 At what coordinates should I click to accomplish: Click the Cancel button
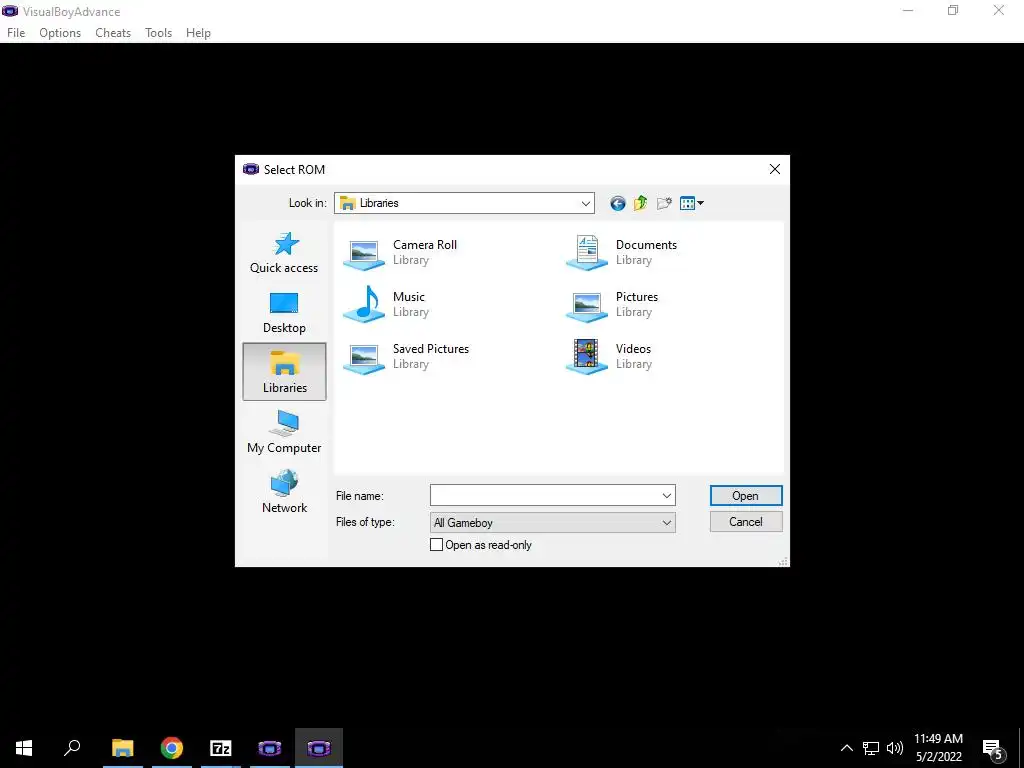(x=746, y=522)
